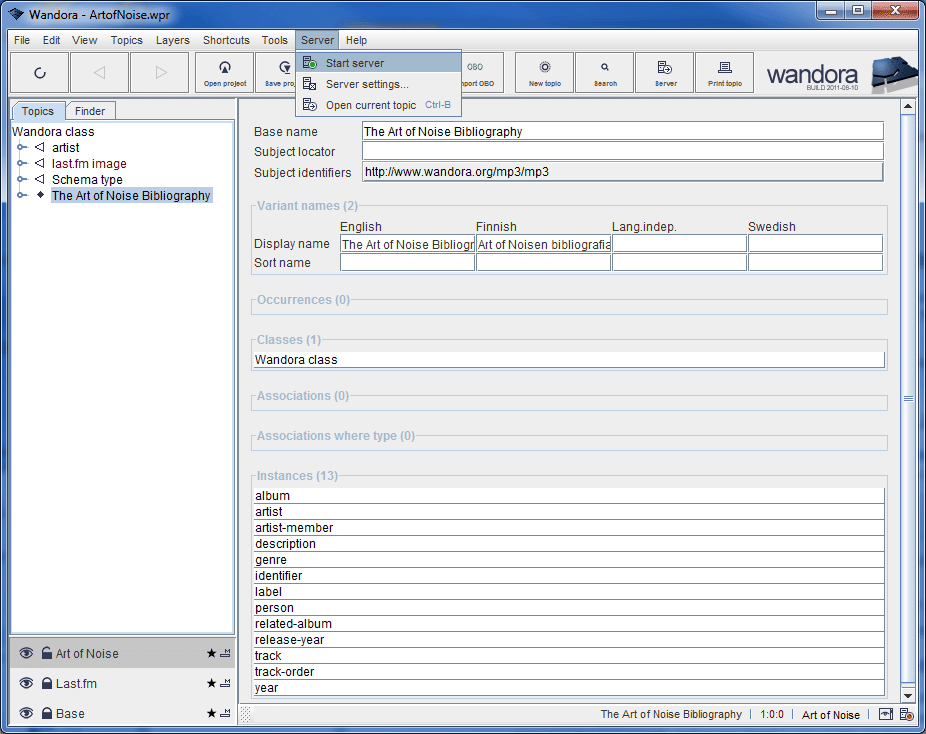
Task: Click the New topic toolbar button
Action: coord(545,73)
